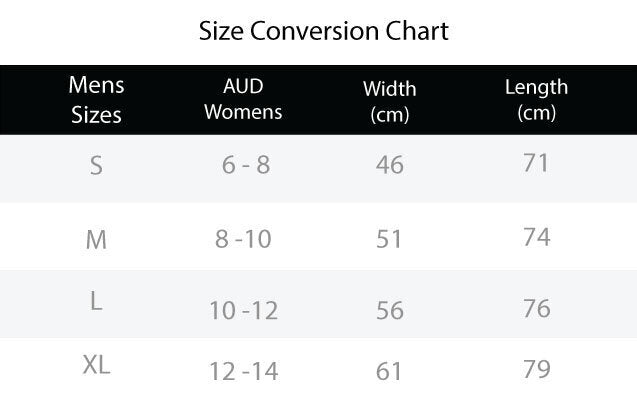Click the 8 - 10 womens size

click(243, 239)
